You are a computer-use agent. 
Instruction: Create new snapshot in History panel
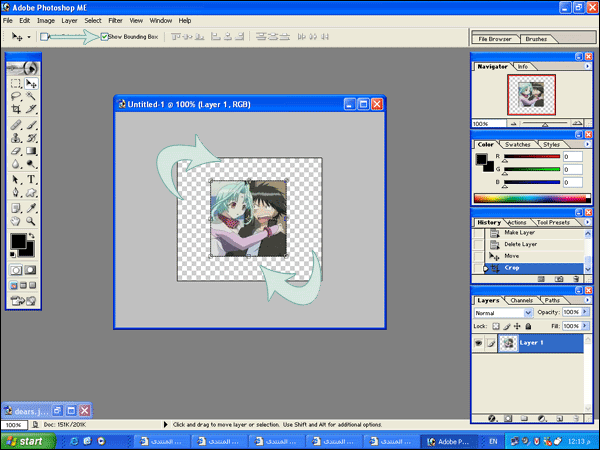click(559, 279)
